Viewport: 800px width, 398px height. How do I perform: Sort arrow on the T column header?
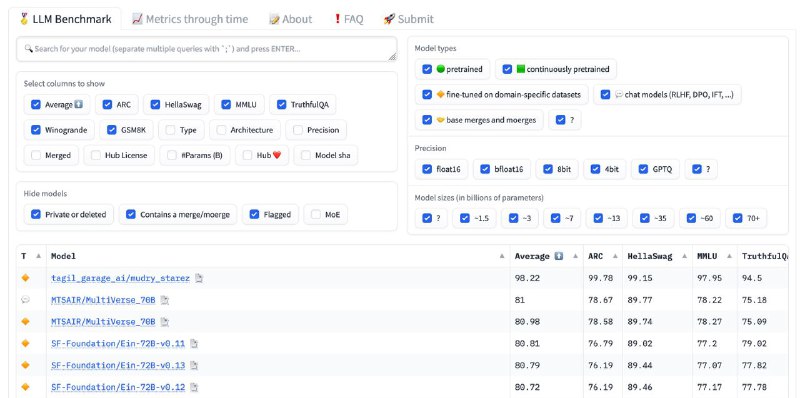click(39, 256)
